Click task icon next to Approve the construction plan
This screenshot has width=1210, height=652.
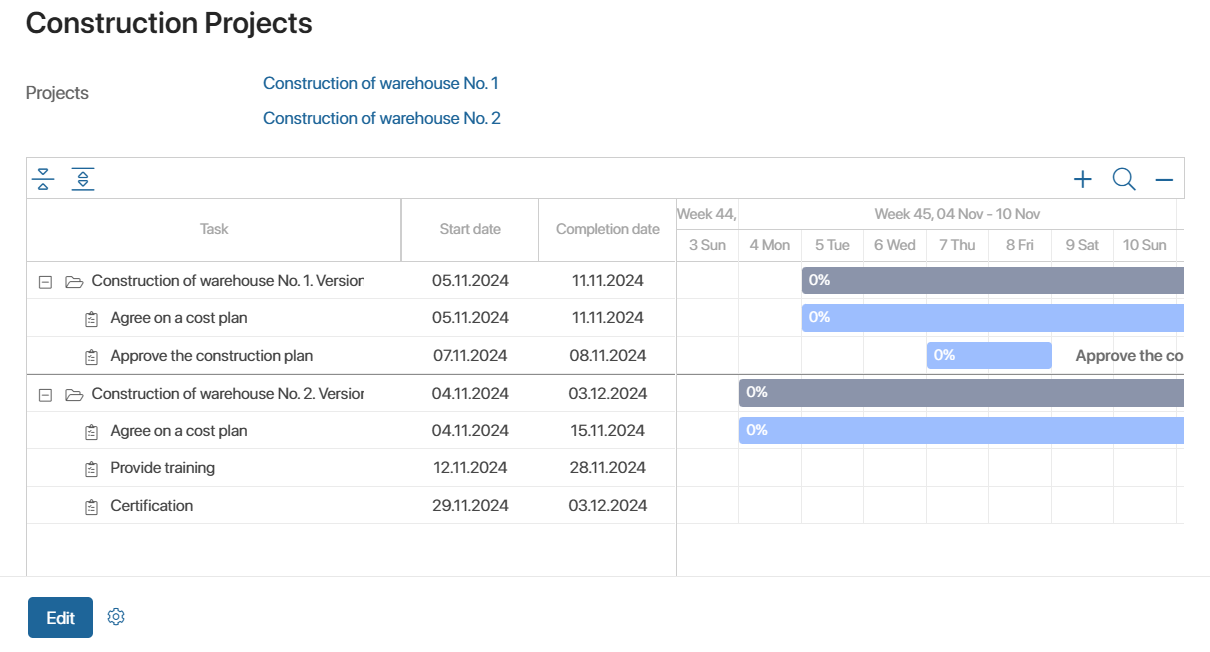click(92, 357)
